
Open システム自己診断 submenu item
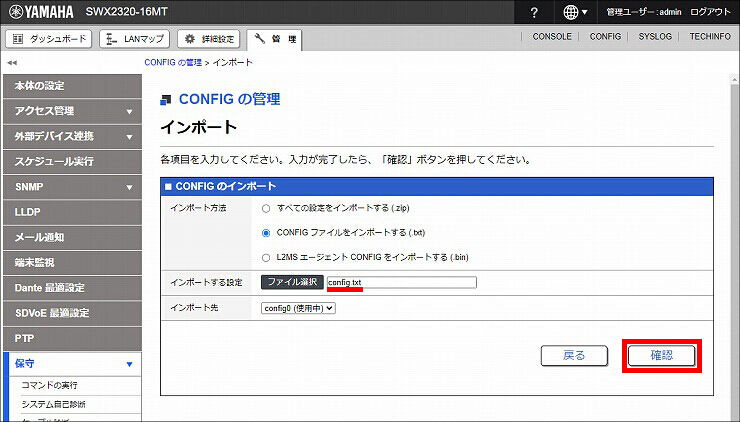(x=54, y=405)
